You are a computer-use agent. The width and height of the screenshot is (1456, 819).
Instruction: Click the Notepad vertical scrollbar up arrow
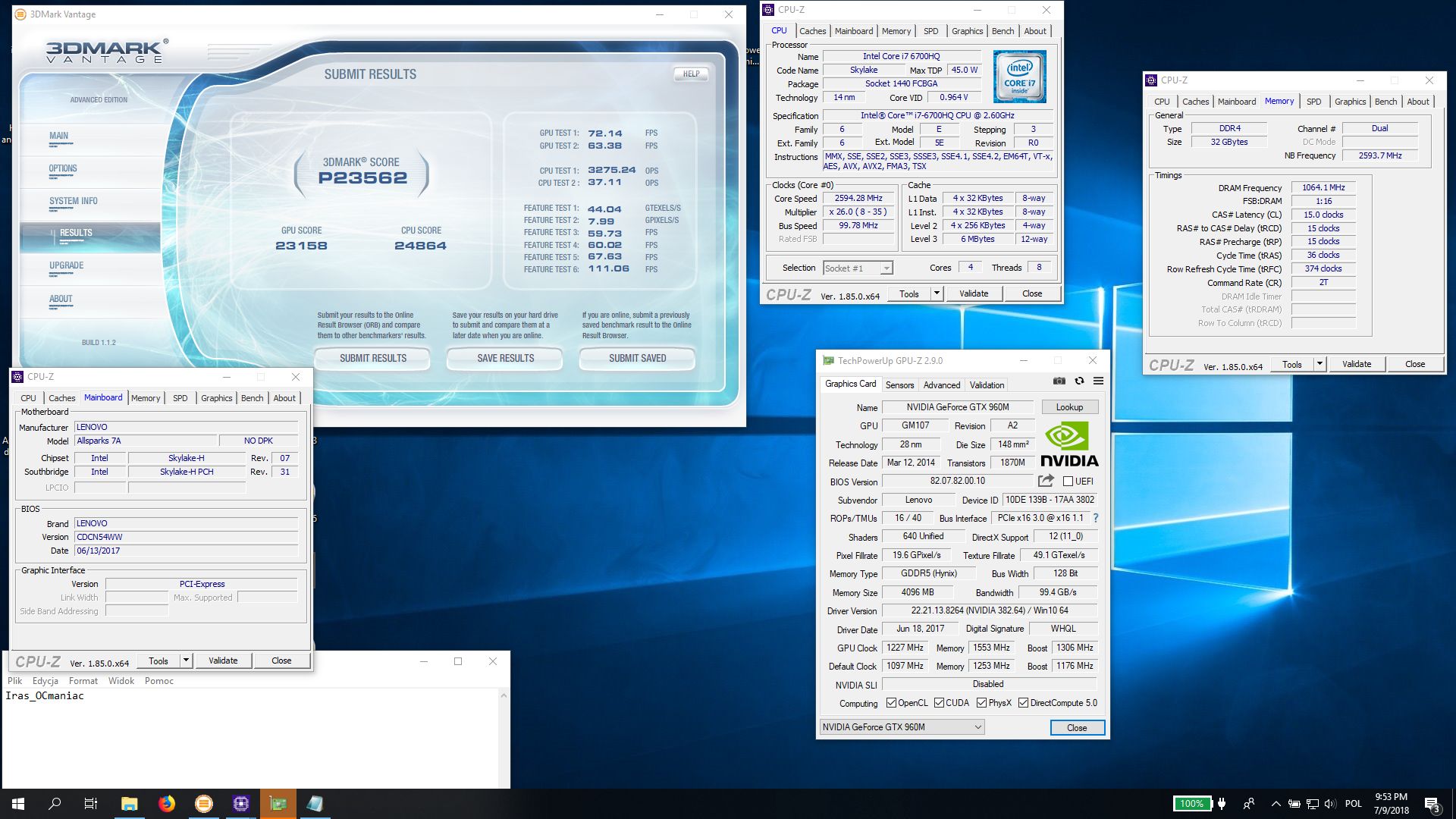pos(504,695)
